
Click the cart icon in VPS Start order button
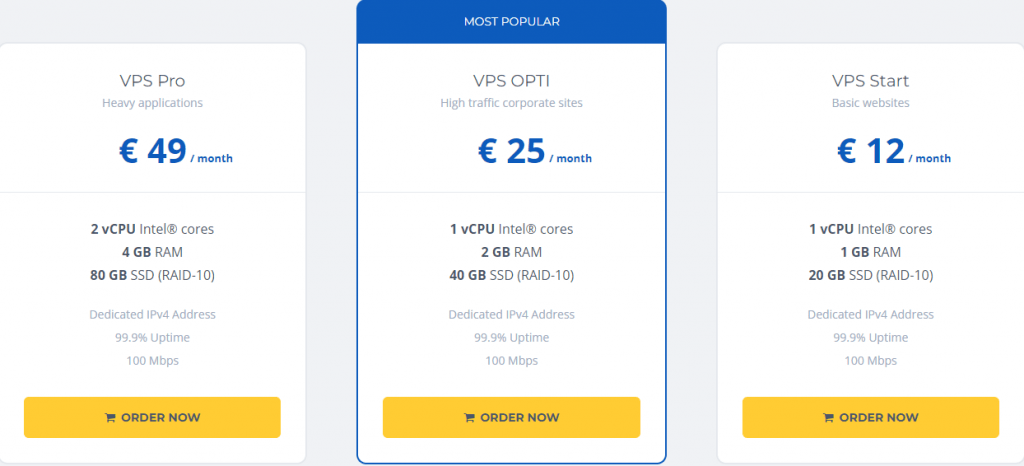pos(828,418)
